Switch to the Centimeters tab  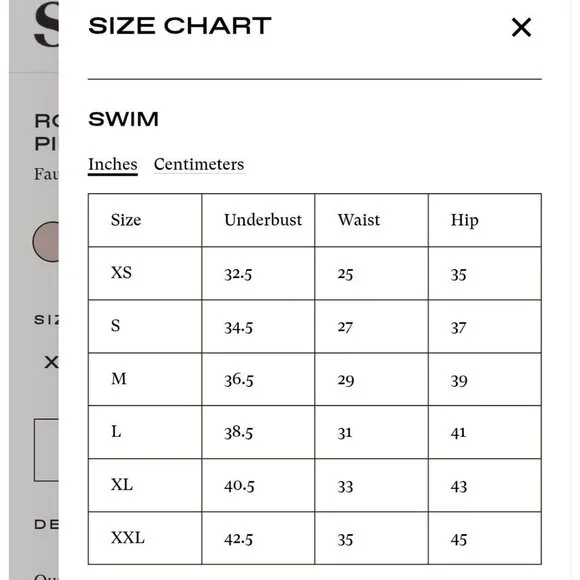click(x=199, y=164)
